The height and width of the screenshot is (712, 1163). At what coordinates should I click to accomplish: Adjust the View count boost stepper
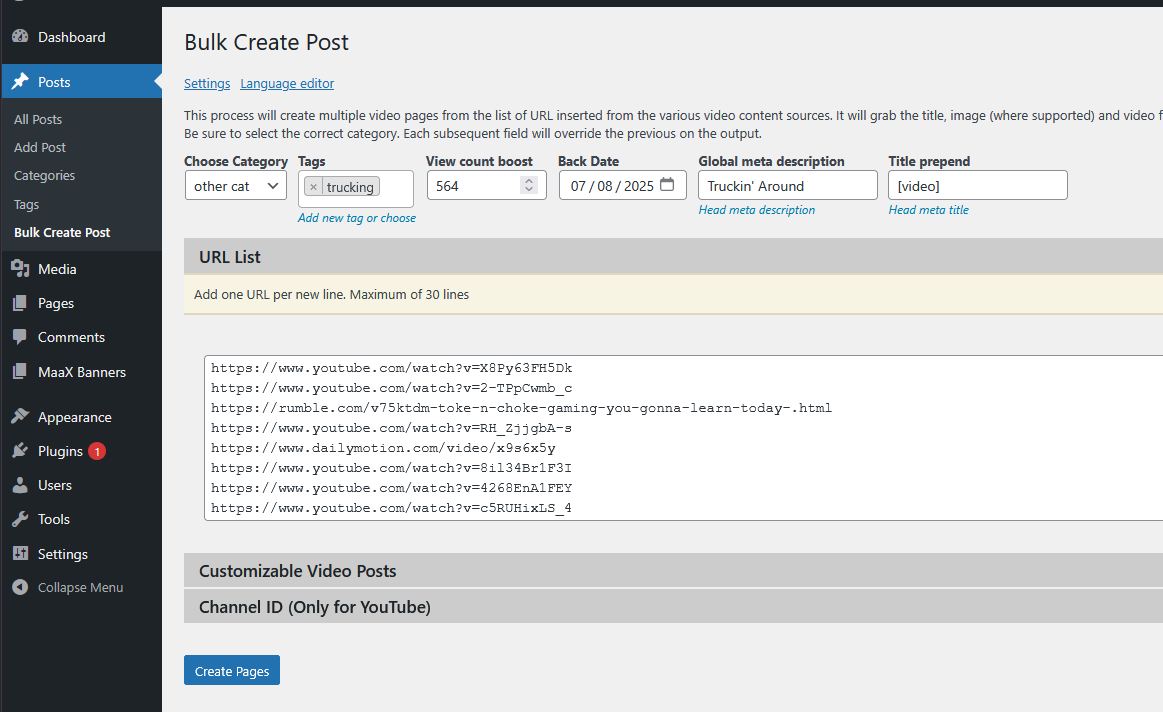529,185
